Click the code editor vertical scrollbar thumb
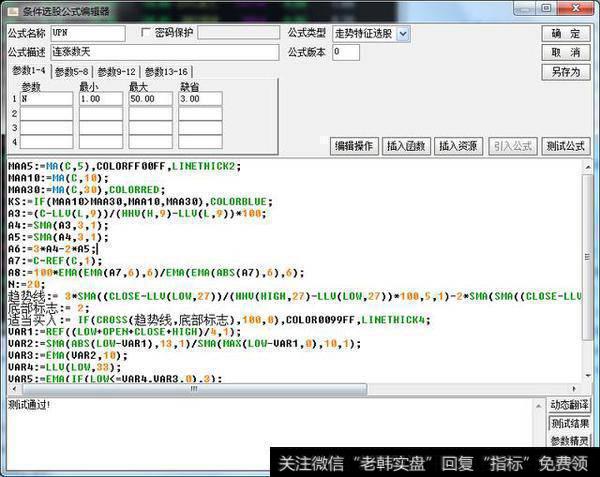This screenshot has height=477, width=600. click(588, 257)
